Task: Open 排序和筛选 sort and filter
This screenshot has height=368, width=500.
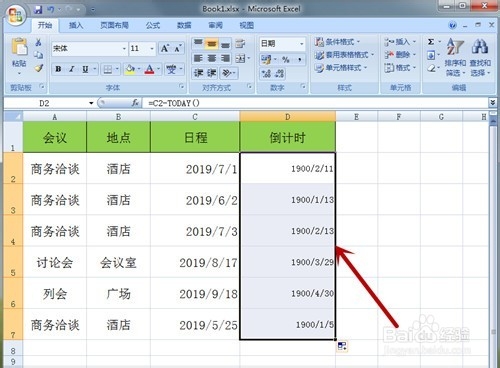Action: point(455,57)
